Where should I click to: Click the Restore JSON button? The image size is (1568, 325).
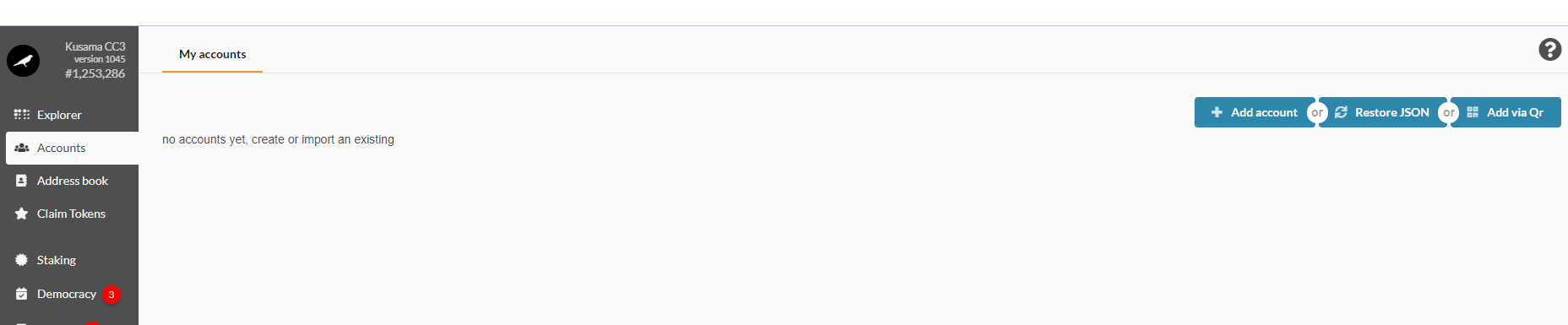coord(1383,112)
